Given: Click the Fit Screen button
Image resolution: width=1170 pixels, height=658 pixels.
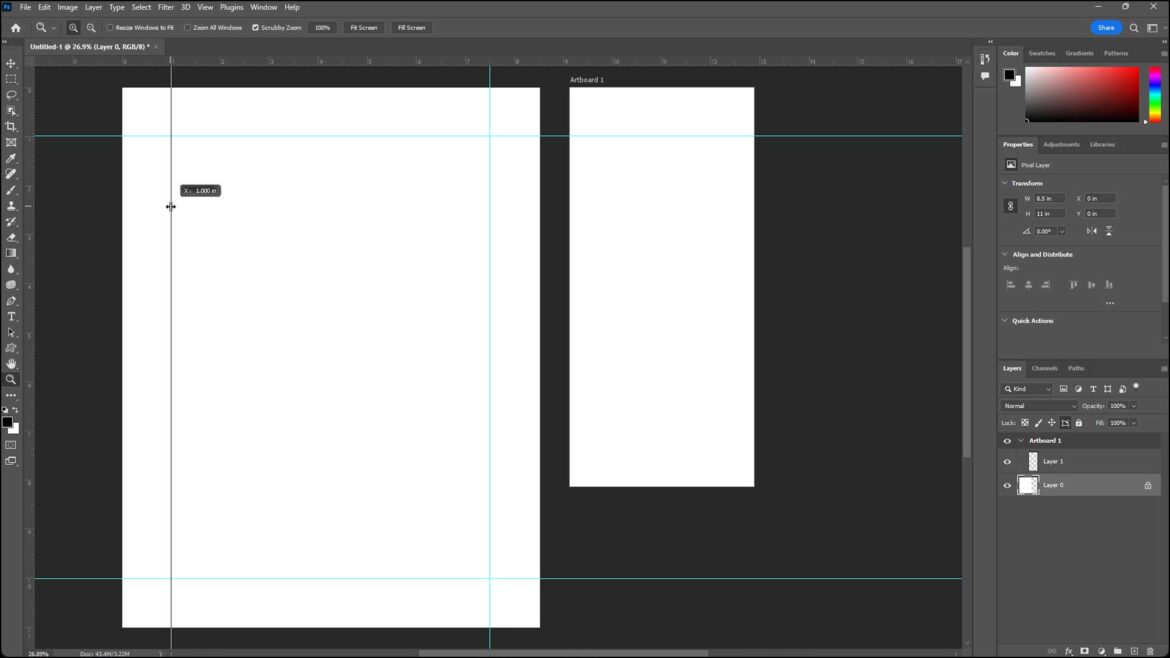Looking at the screenshot, I should coord(363,28).
